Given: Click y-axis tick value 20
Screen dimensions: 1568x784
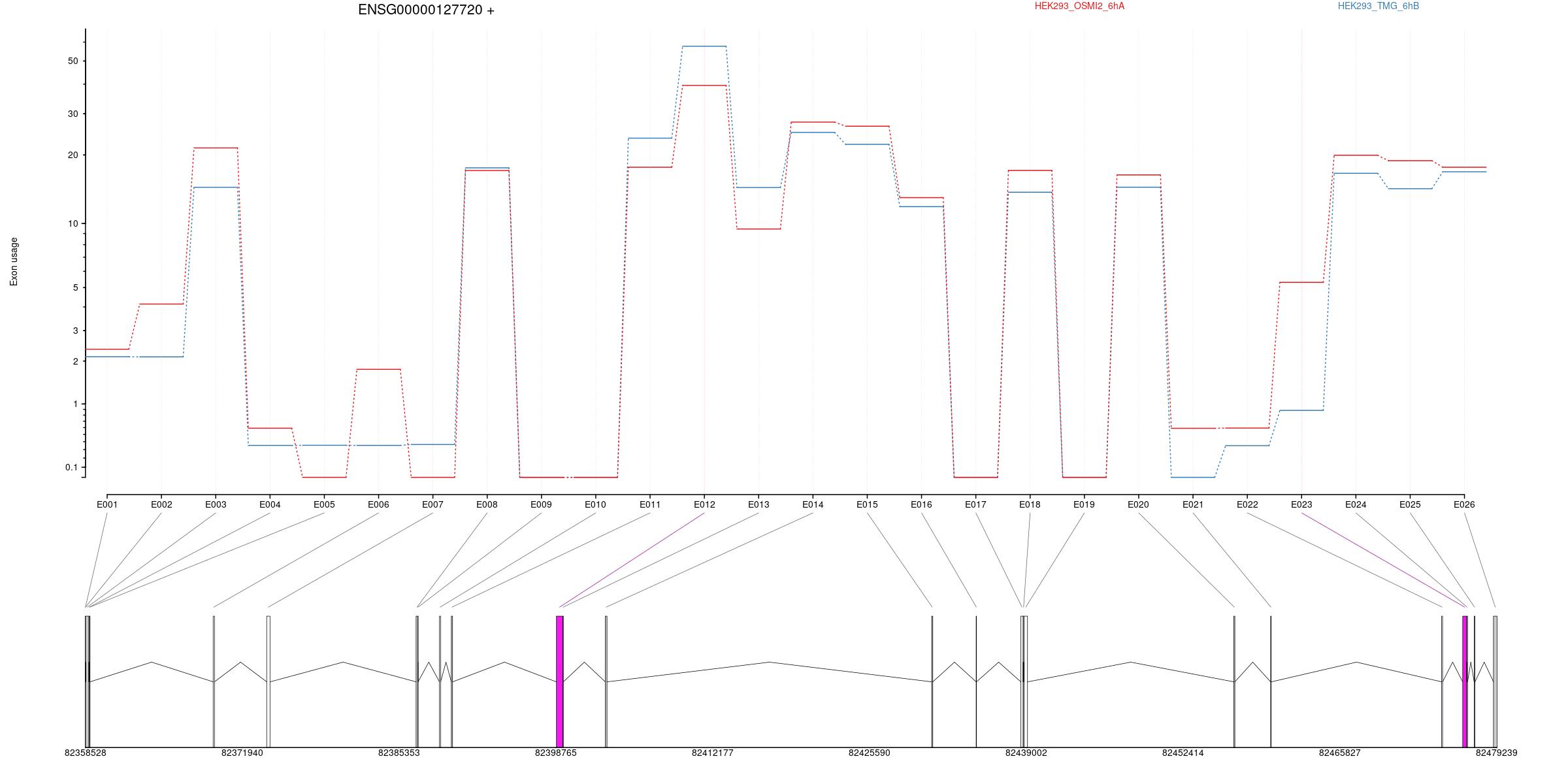Looking at the screenshot, I should point(72,155).
